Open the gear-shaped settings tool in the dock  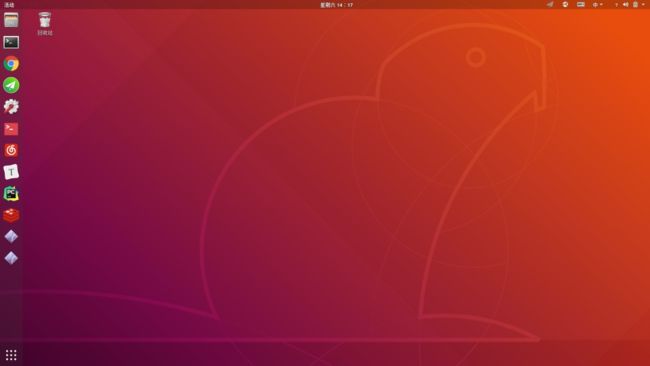11,107
